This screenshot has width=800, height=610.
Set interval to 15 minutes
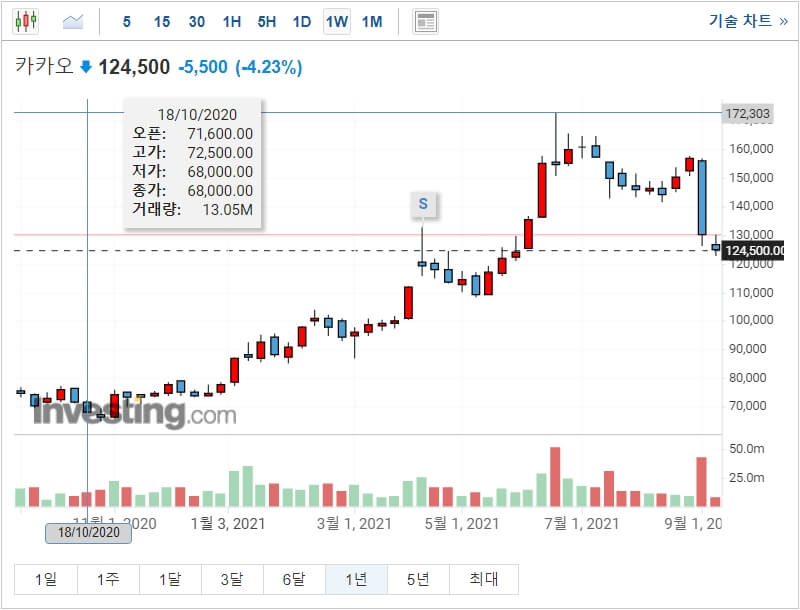(162, 22)
